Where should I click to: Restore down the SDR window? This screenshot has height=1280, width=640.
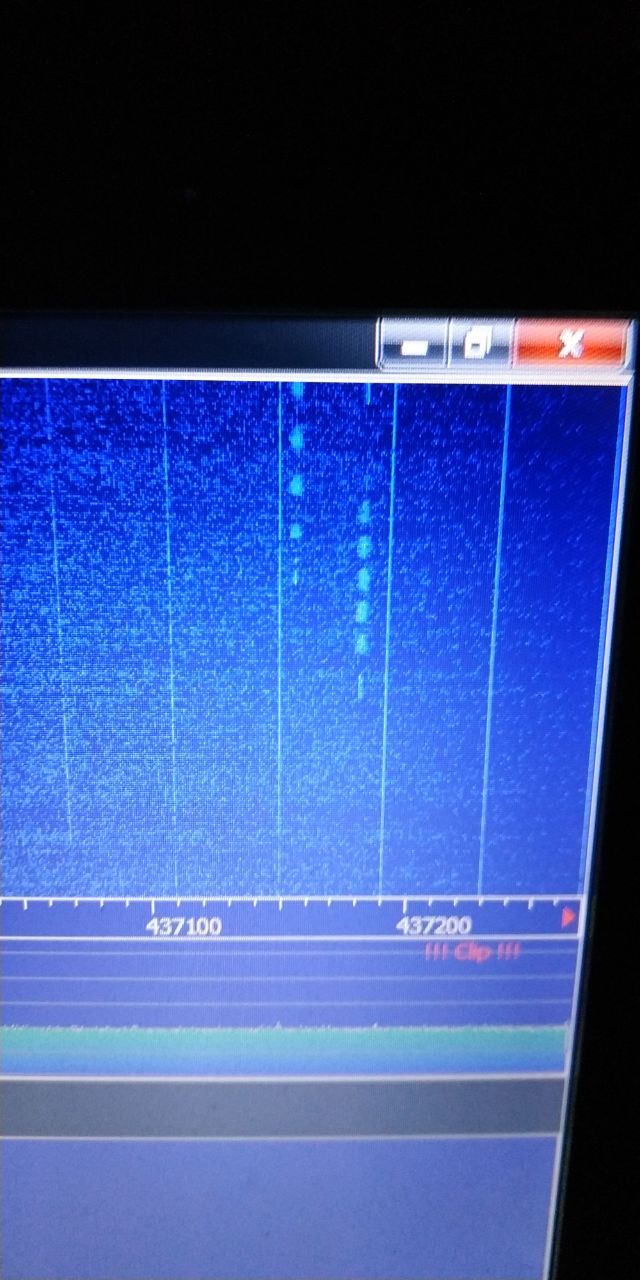point(479,346)
